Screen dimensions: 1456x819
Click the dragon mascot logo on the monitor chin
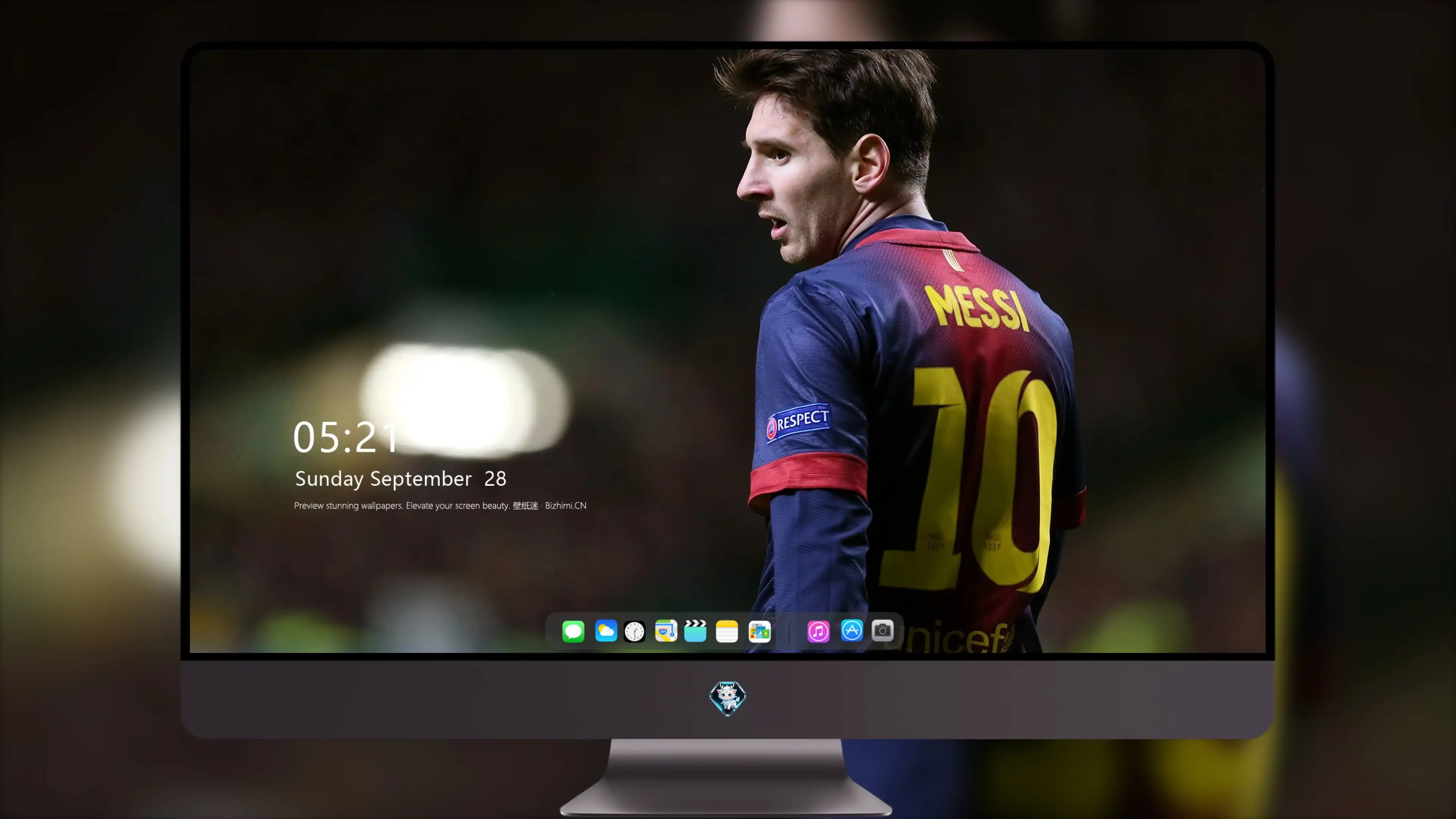[x=728, y=698]
